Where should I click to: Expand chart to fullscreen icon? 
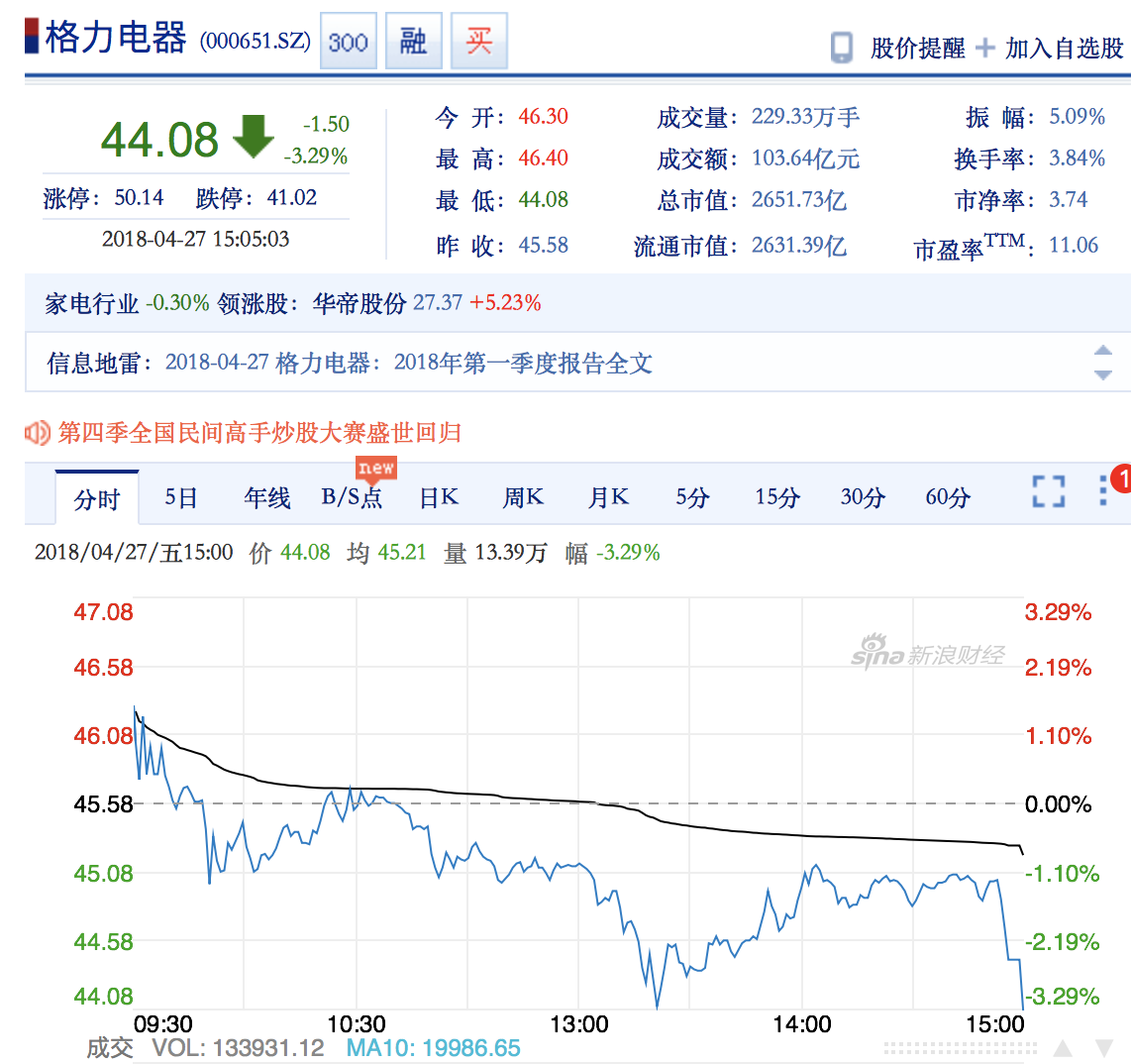click(x=1049, y=491)
